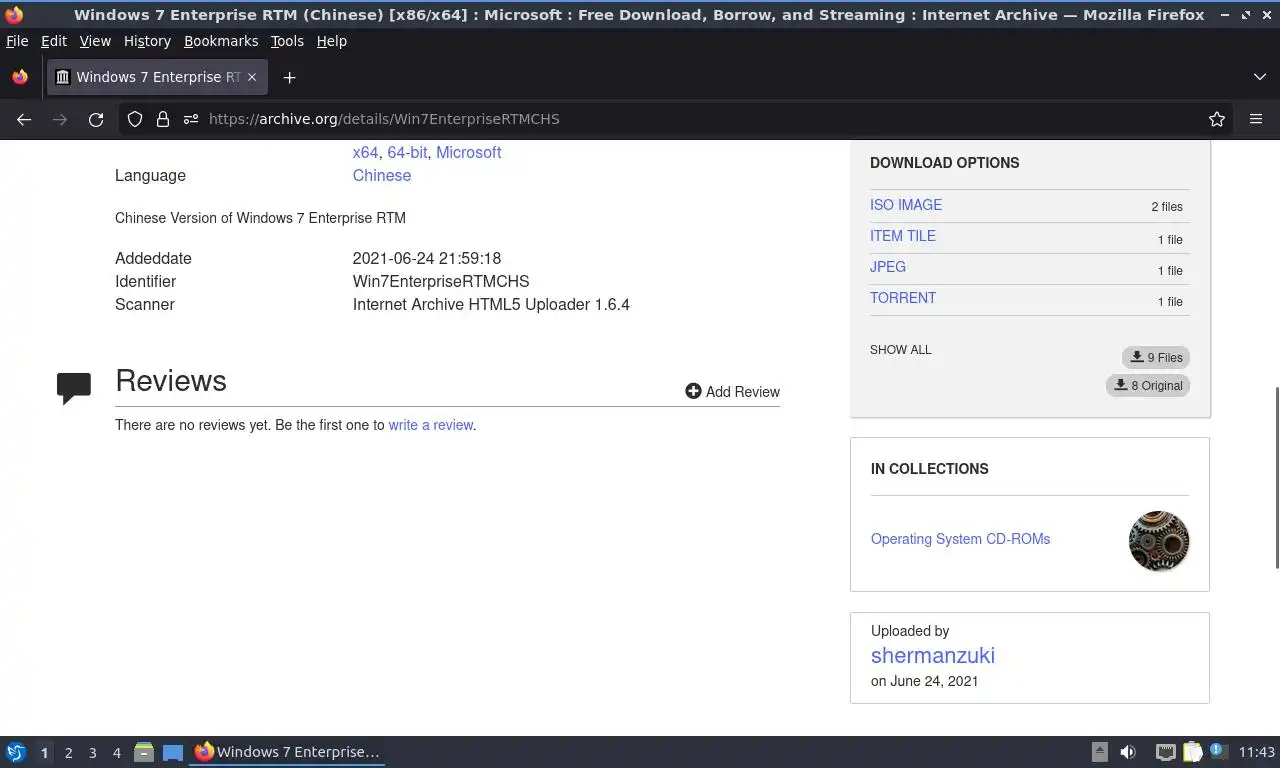Open the site permissions icon
This screenshot has width=1280, height=768.
[x=191, y=119]
